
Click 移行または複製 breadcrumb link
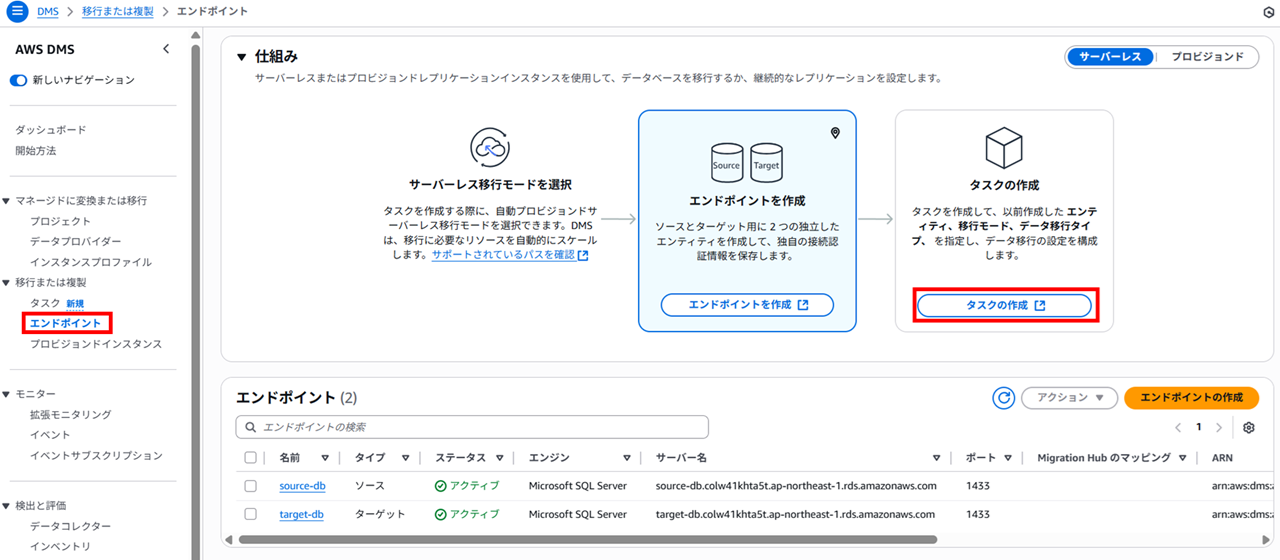pos(117,11)
